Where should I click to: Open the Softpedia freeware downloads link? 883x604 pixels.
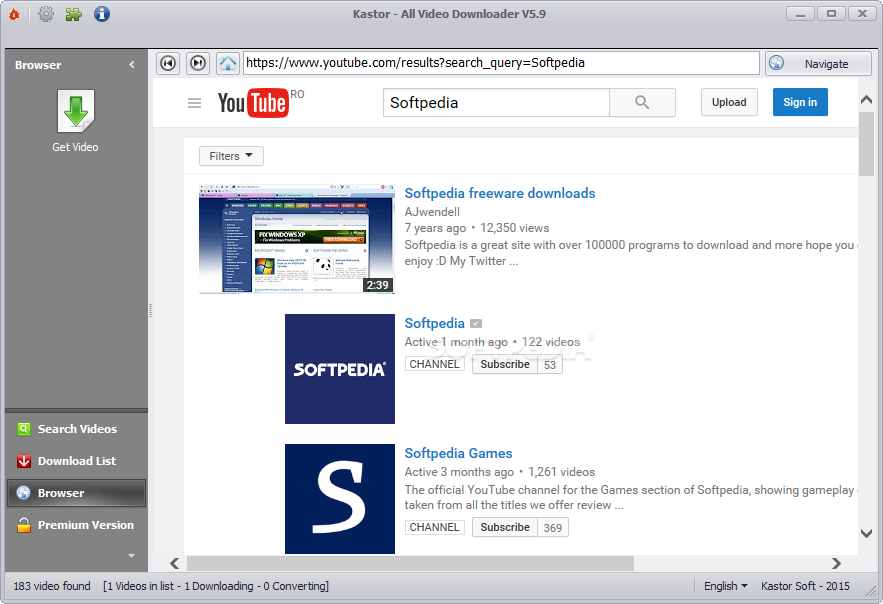pos(500,193)
